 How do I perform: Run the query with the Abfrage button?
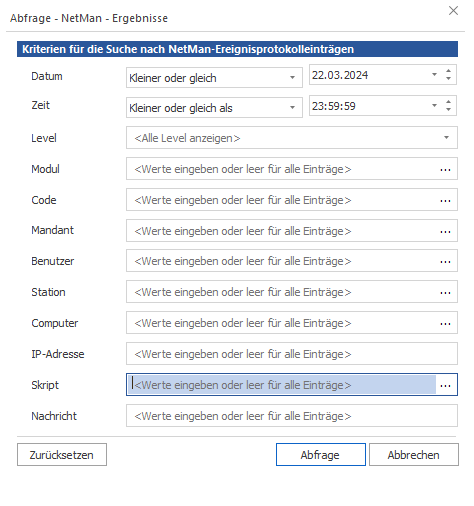coord(321,455)
